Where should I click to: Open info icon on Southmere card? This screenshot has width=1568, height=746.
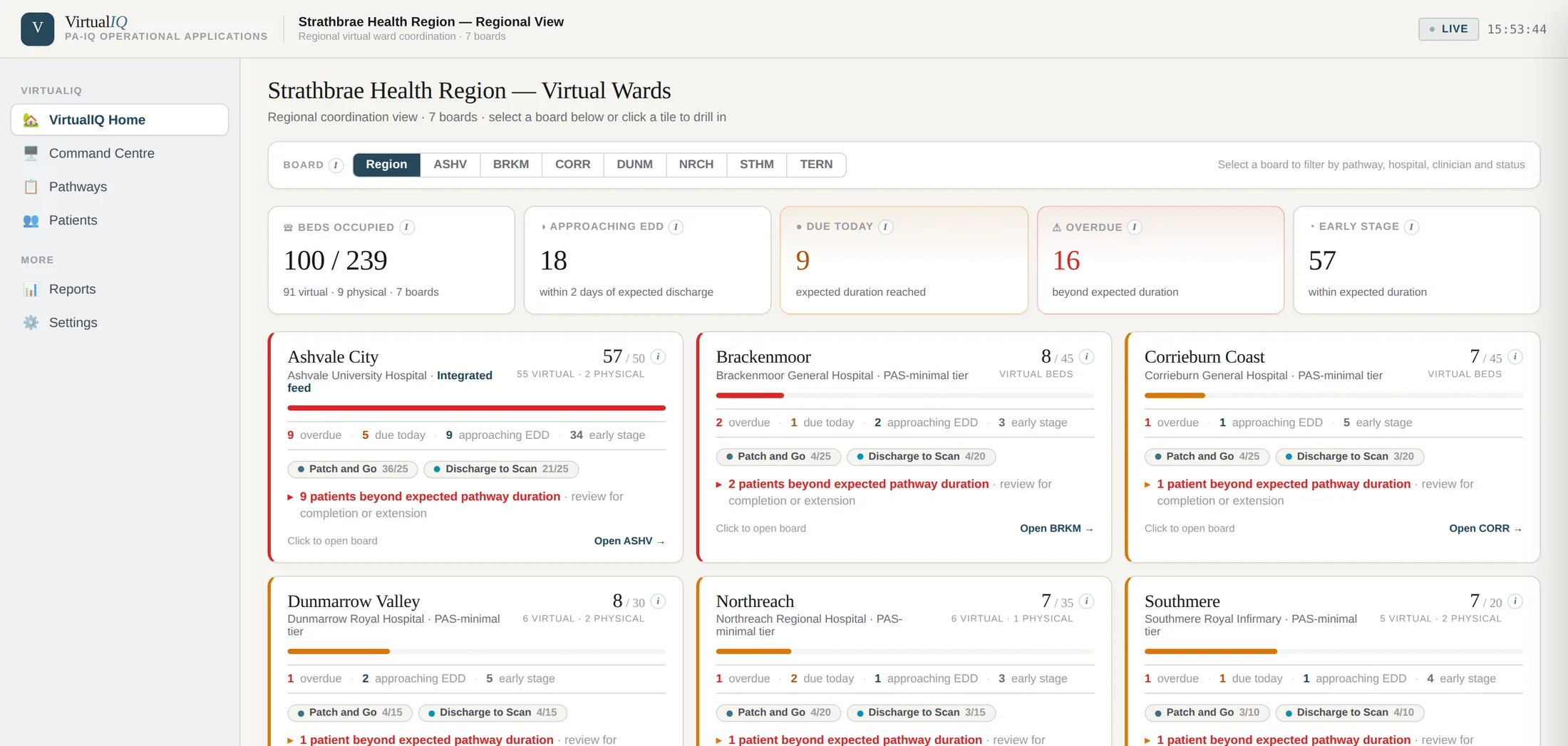[x=1515, y=601]
